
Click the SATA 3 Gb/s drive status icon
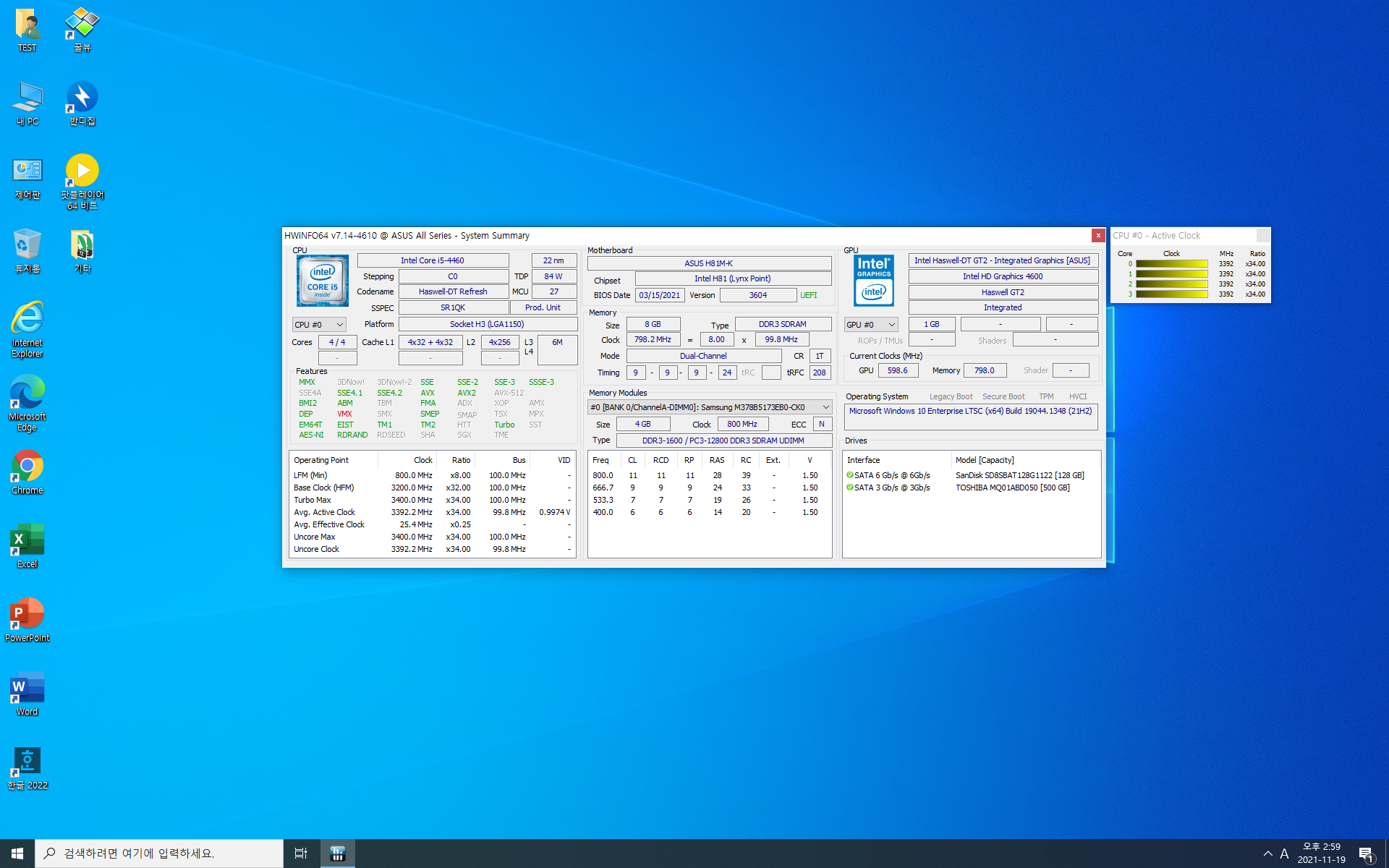coord(850,488)
